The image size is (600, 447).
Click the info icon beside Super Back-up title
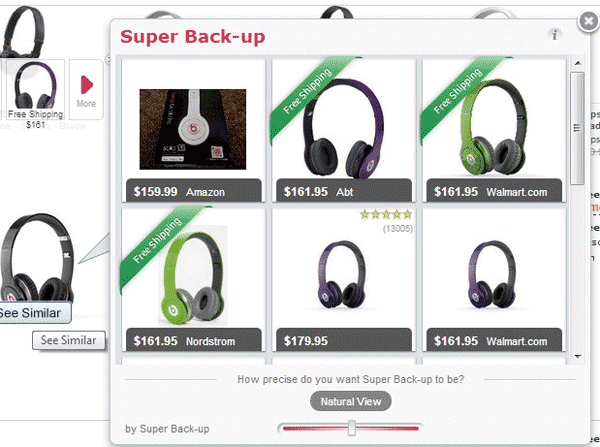(554, 34)
